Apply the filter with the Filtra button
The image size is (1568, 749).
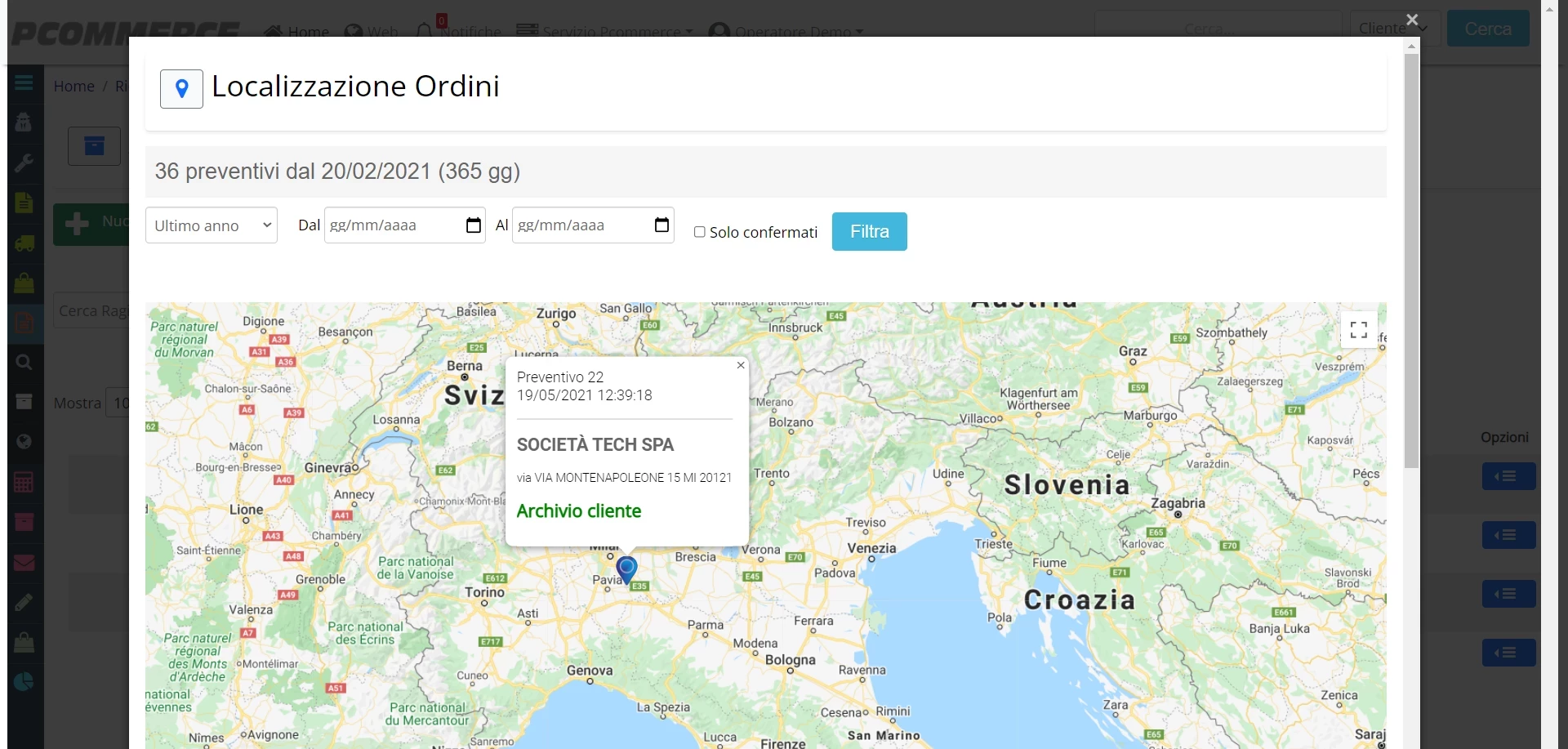[x=870, y=231]
